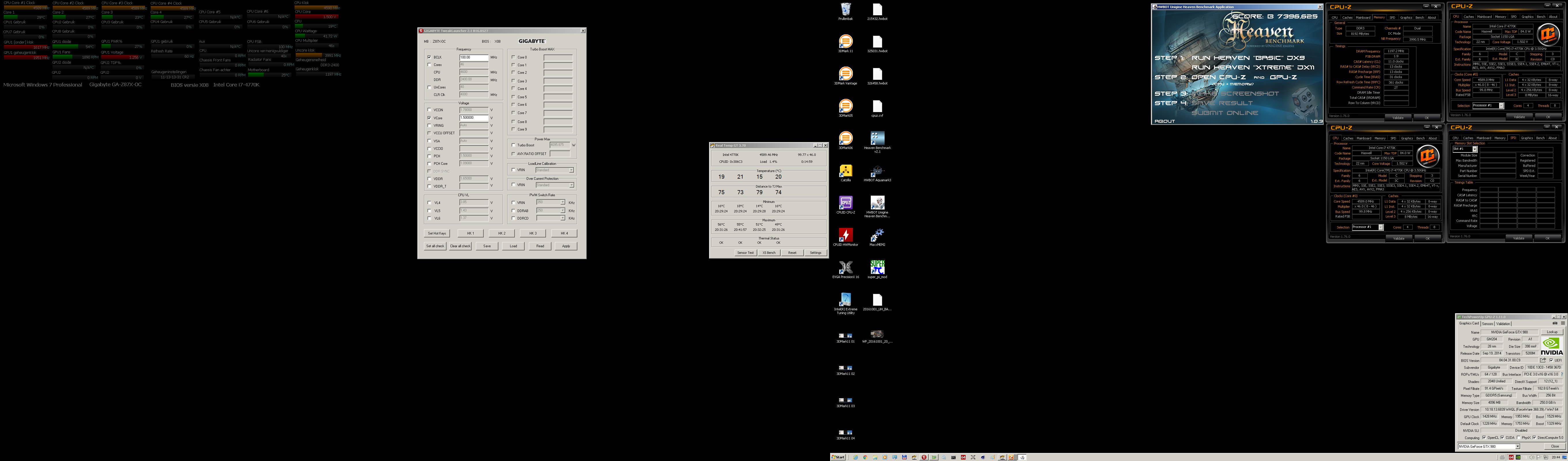Click the HK 1 button in TweakLauncher

470,234
